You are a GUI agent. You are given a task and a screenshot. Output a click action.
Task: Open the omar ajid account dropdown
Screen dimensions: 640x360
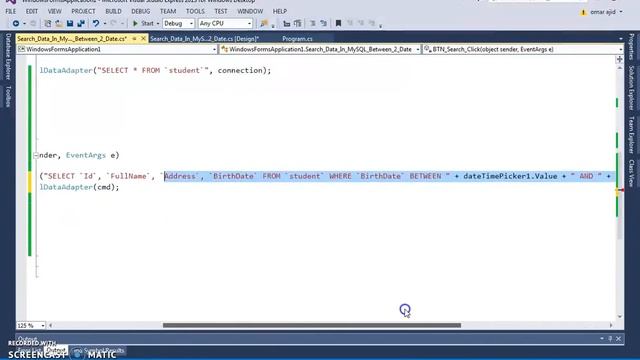pyautogui.click(x=606, y=12)
